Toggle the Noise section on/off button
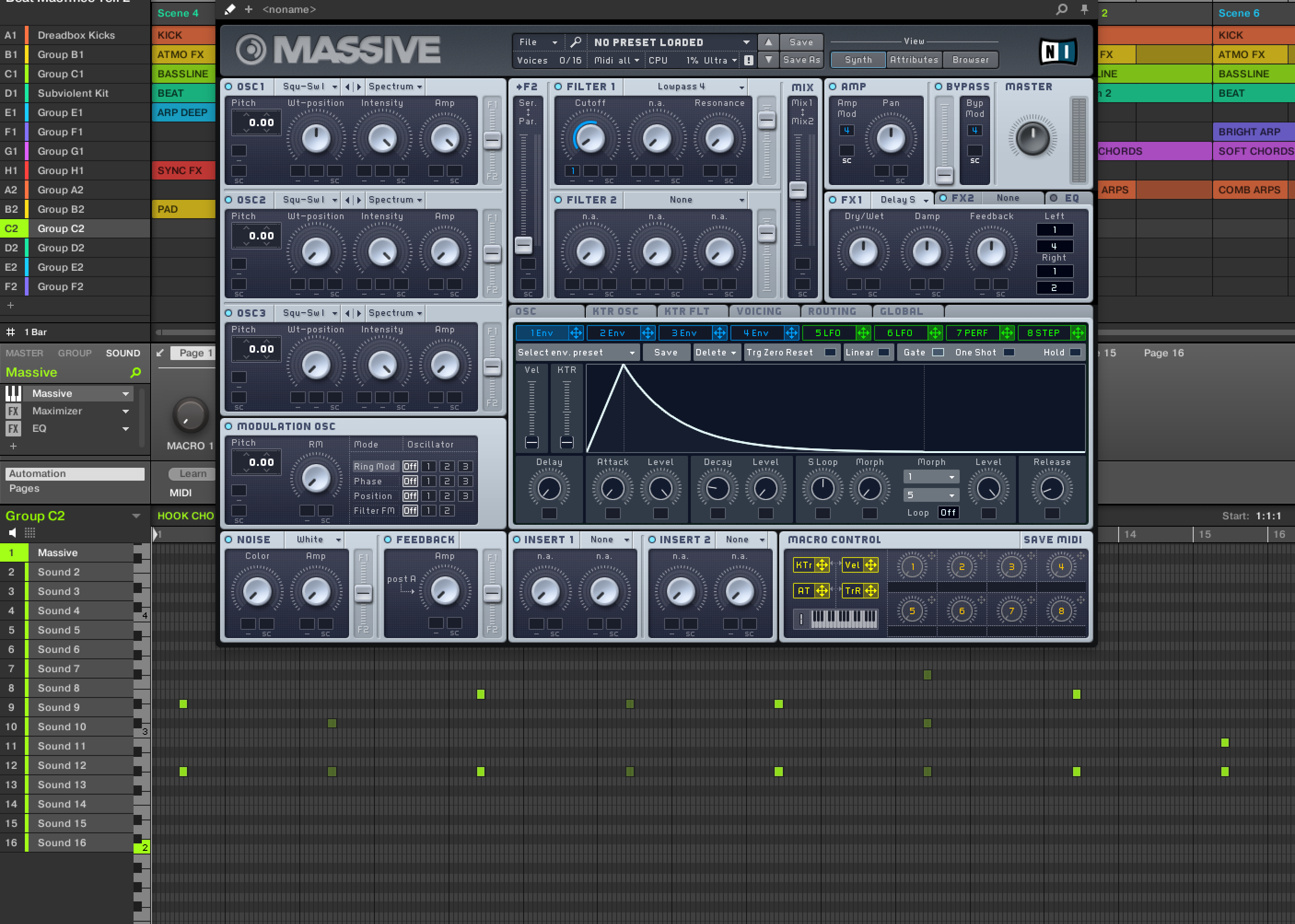 pos(229,540)
